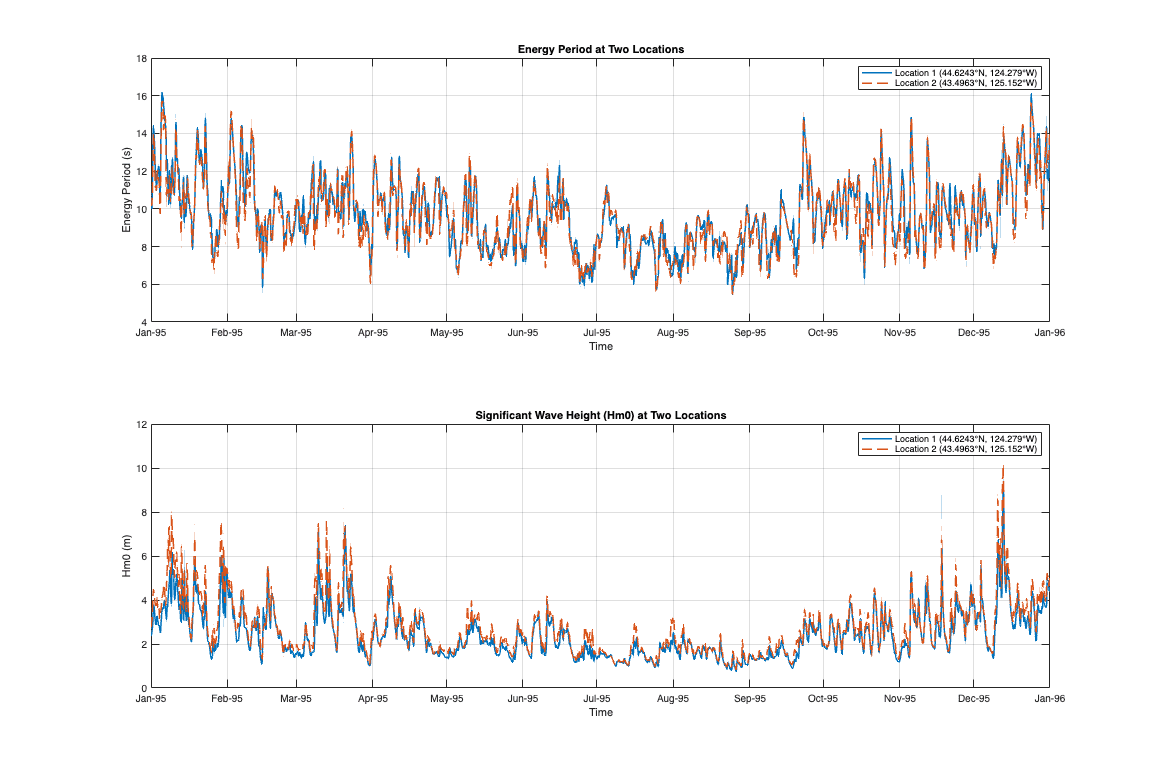Click 'Sep-95' tick on Energy Period plot

tap(750, 333)
